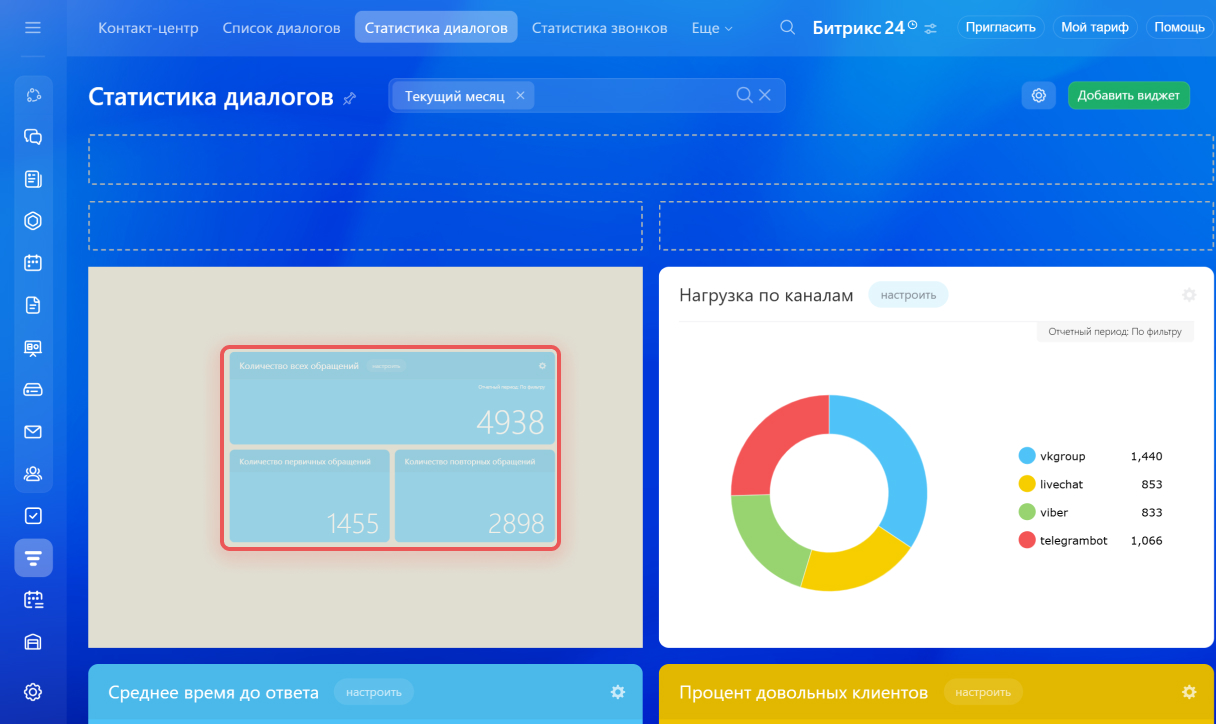Switch to the Статистика звонков tab
The image size is (1216, 724).
pos(600,28)
